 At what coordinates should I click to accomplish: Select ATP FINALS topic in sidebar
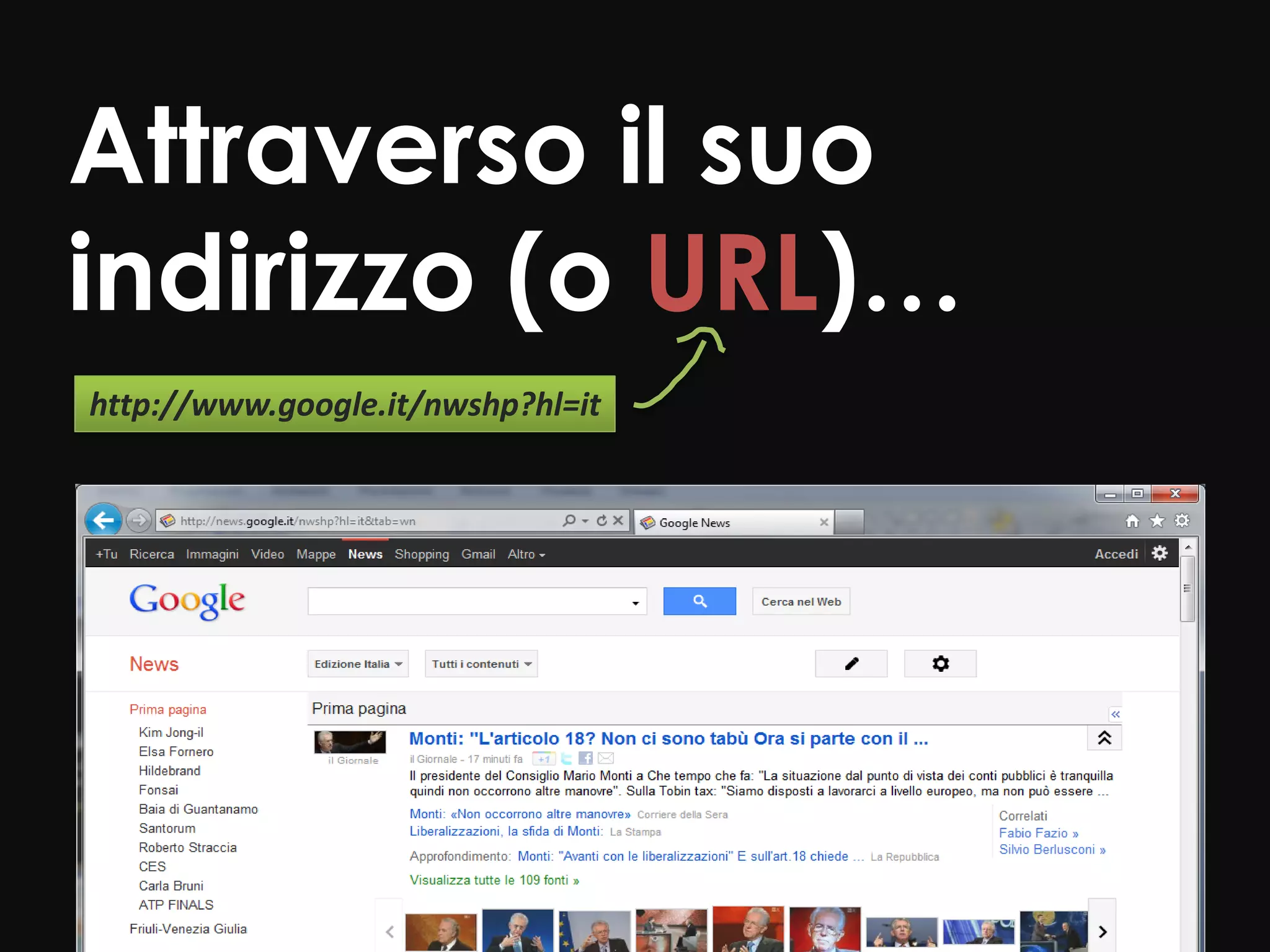click(x=176, y=906)
